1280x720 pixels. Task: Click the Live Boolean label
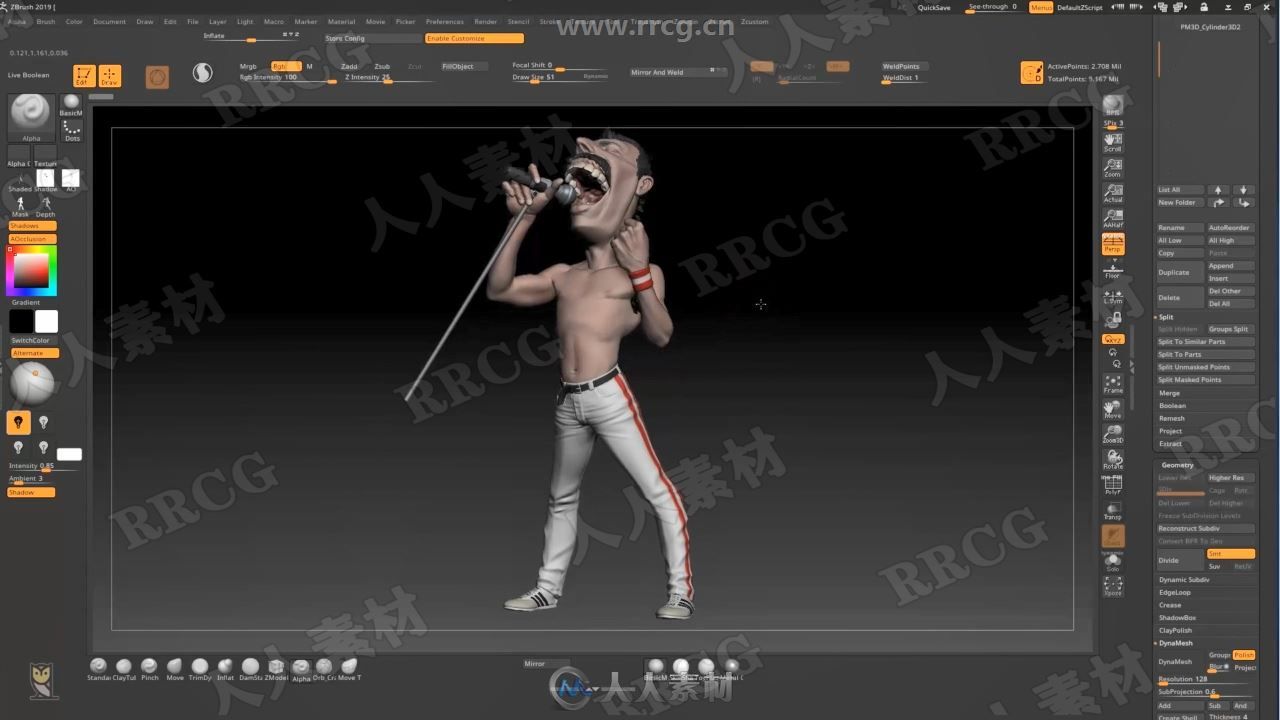28,75
